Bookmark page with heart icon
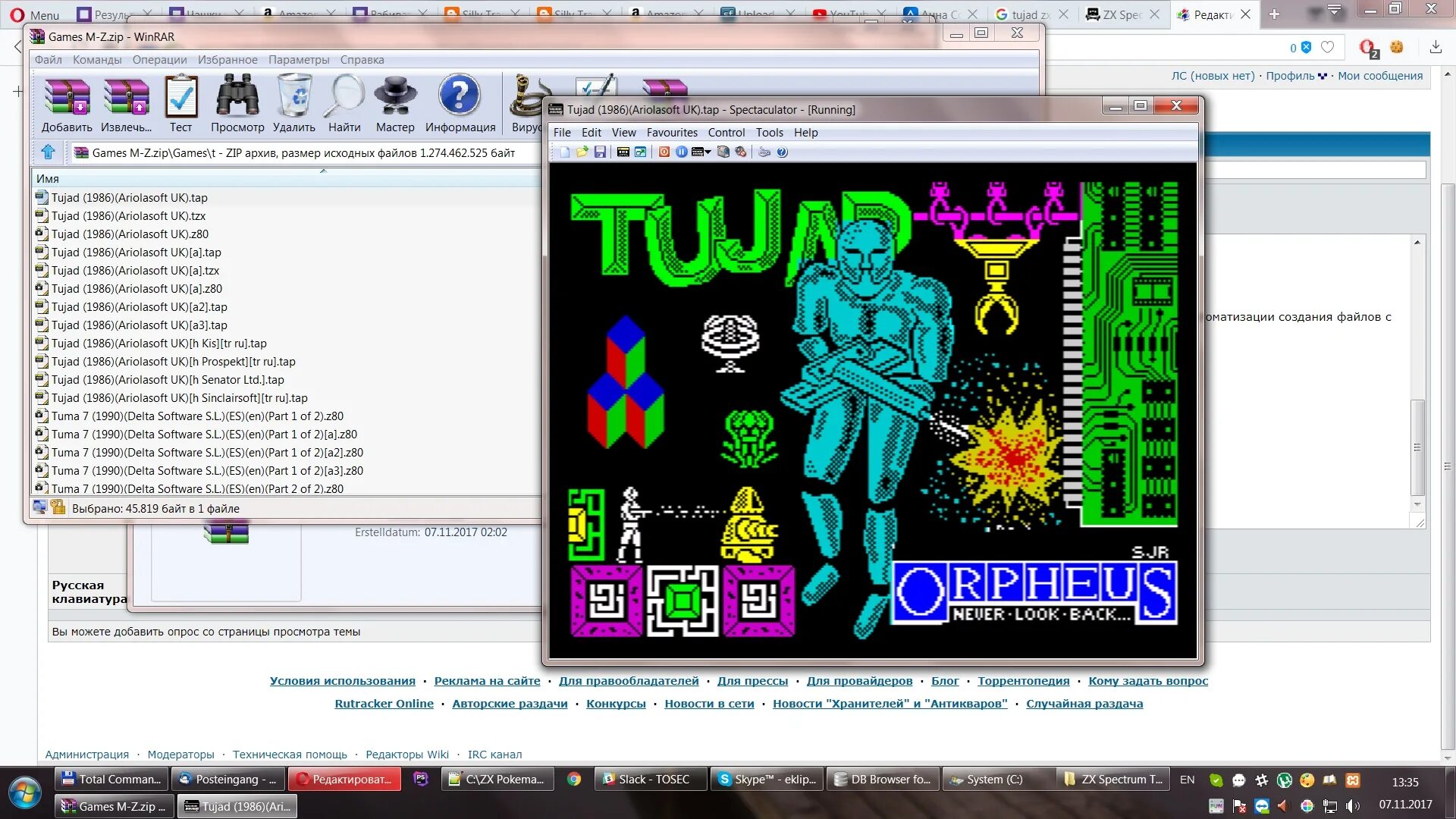This screenshot has width=1456, height=819. click(x=1327, y=47)
